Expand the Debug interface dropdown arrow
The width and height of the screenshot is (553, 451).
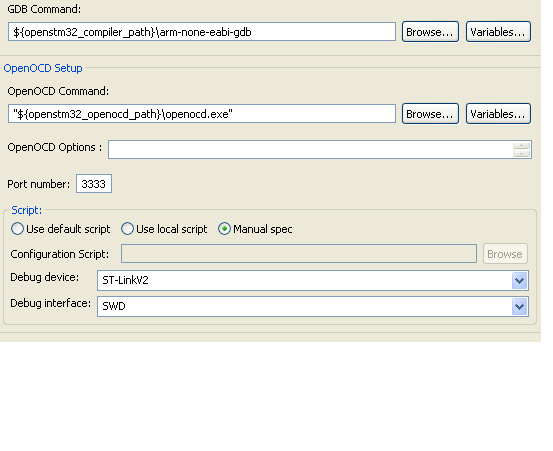pyautogui.click(x=519, y=306)
